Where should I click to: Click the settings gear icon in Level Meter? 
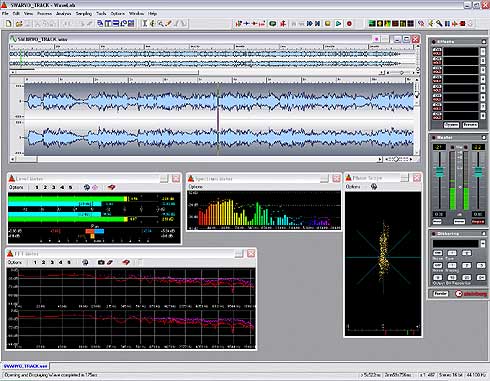(87, 187)
